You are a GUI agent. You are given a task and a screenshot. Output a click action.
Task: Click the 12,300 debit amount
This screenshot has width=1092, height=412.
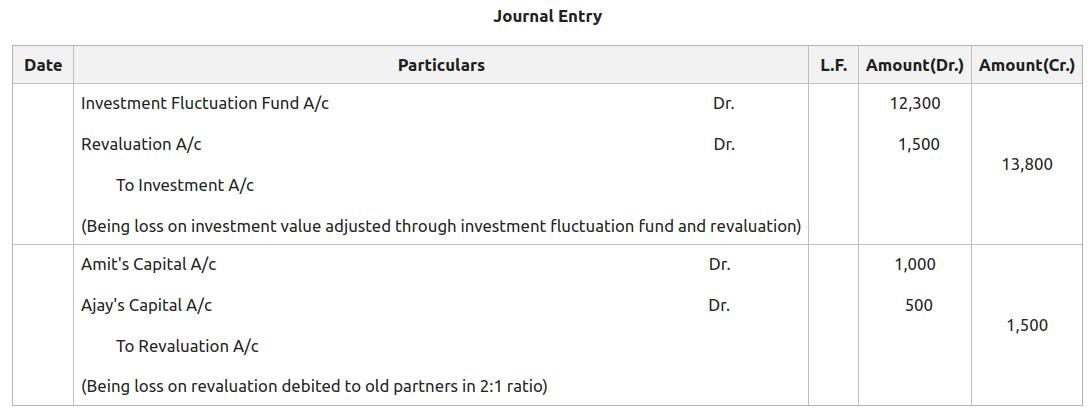(914, 103)
